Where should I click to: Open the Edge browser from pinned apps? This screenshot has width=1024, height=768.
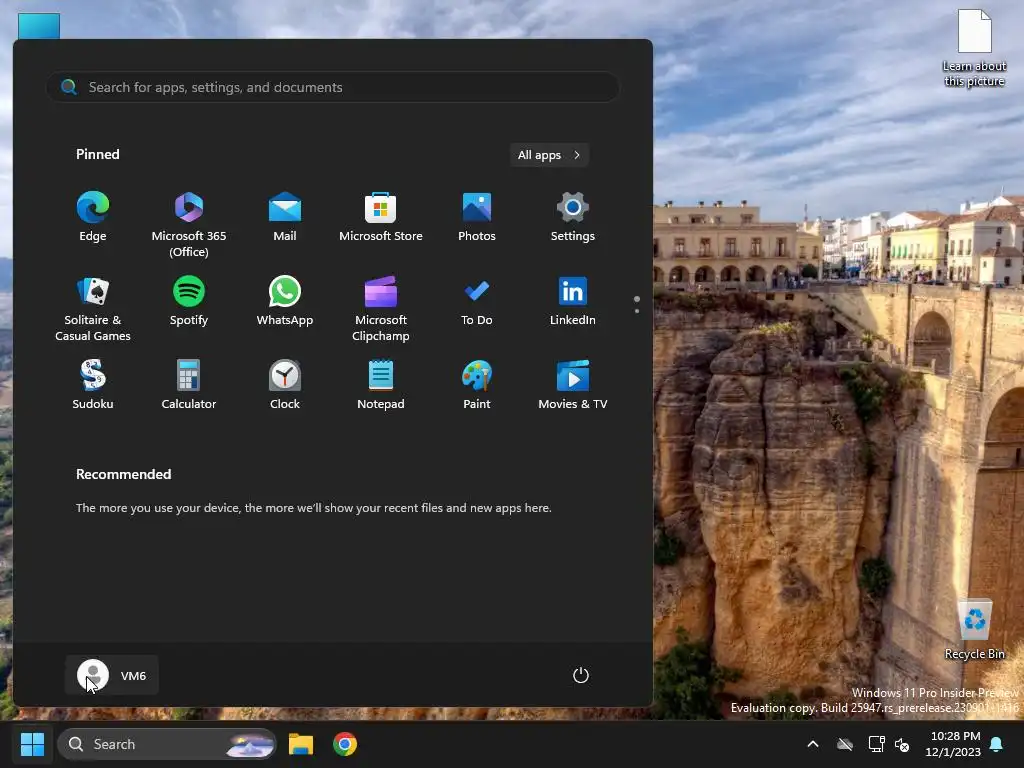pos(93,217)
